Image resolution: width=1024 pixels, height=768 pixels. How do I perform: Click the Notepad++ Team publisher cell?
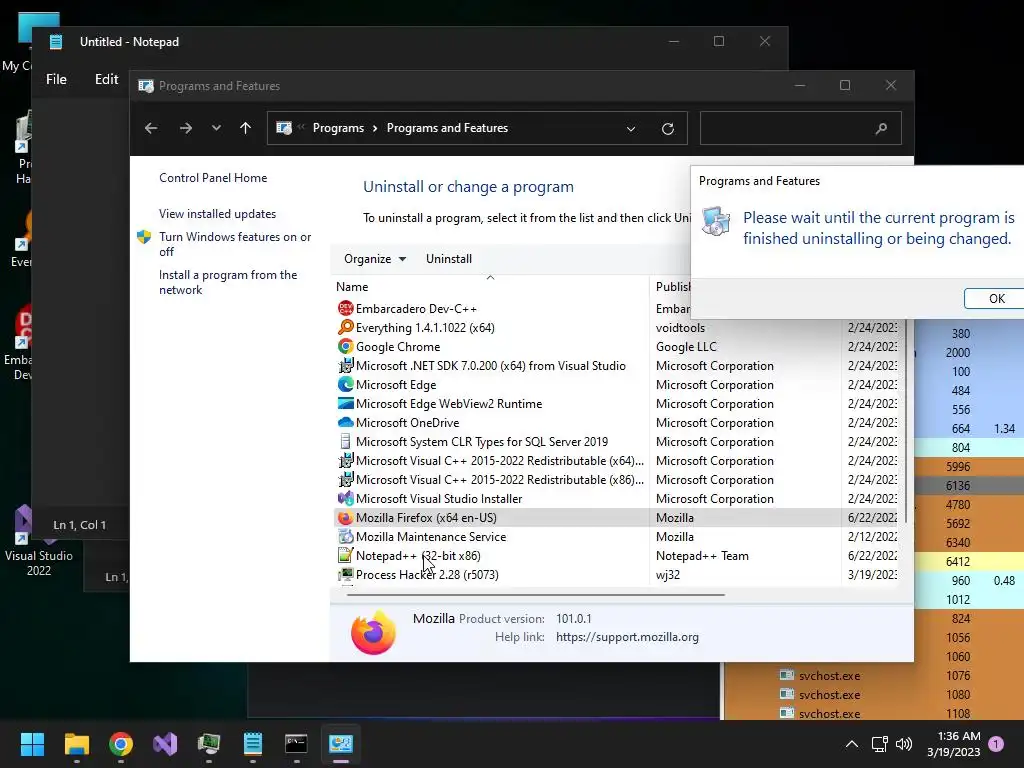[x=702, y=555]
